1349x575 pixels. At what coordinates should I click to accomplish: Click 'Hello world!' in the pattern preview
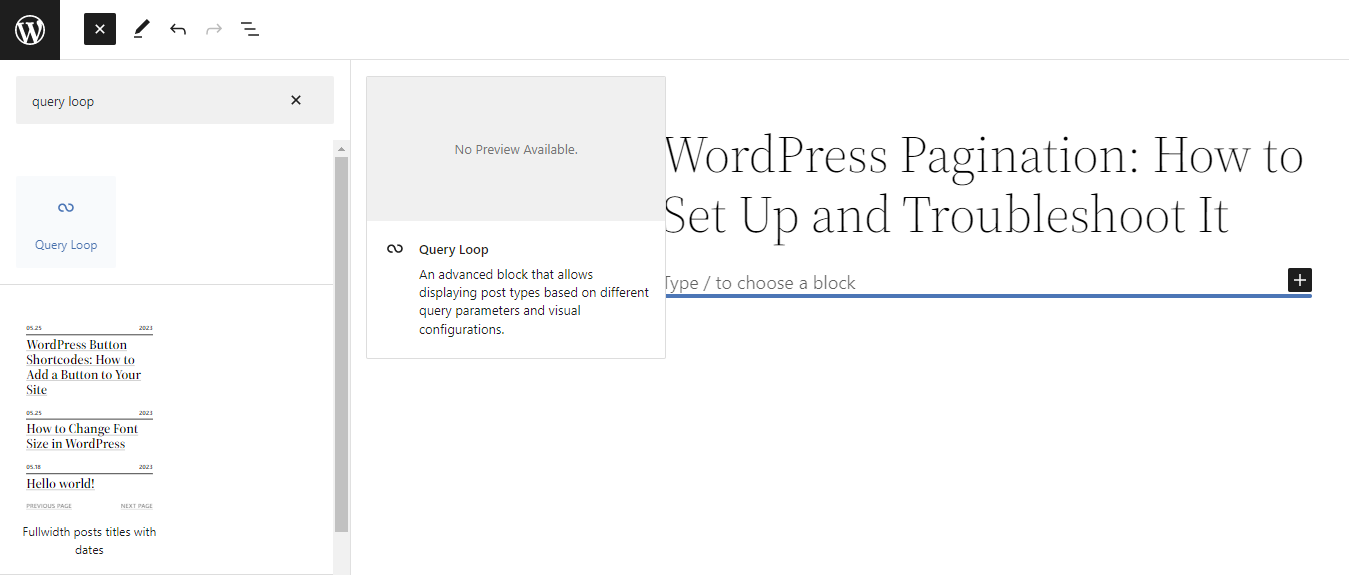[61, 484]
